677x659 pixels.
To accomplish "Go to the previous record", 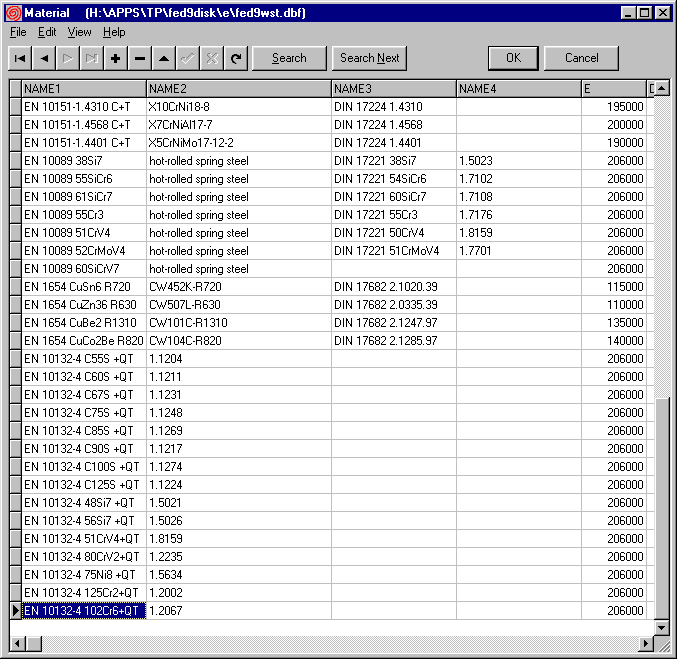I will point(44,58).
